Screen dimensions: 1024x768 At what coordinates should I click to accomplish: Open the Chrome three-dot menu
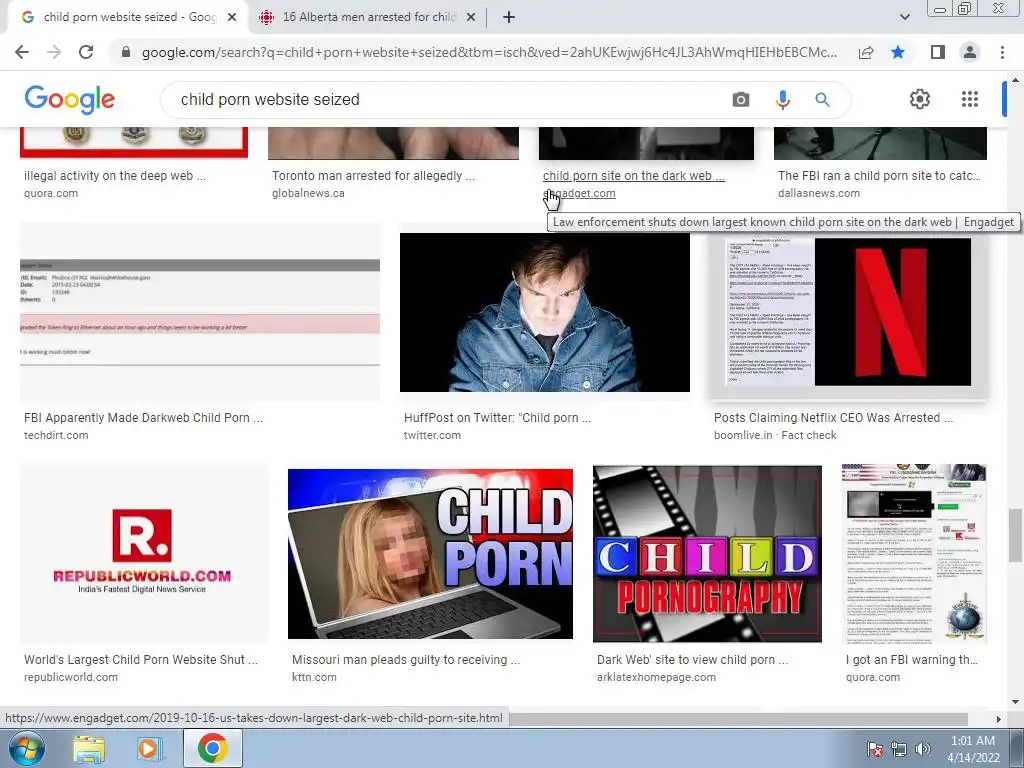[1002, 52]
